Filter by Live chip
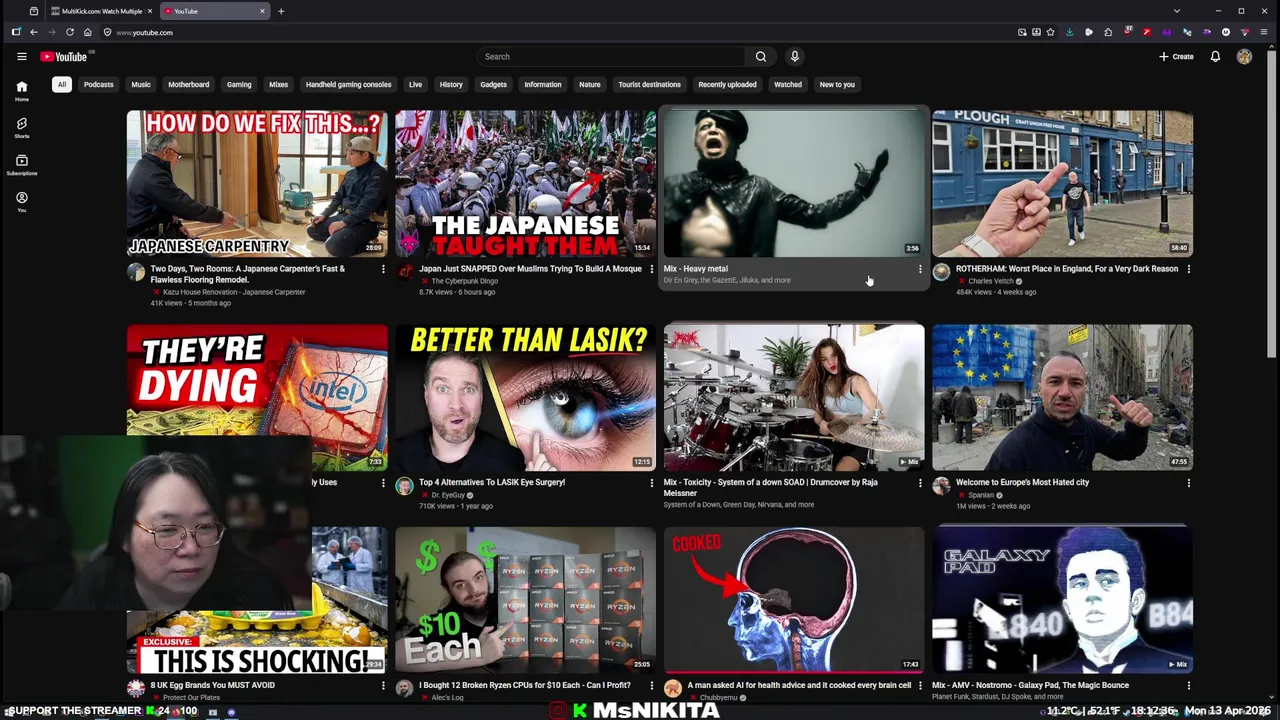Image resolution: width=1280 pixels, height=720 pixels. point(415,84)
